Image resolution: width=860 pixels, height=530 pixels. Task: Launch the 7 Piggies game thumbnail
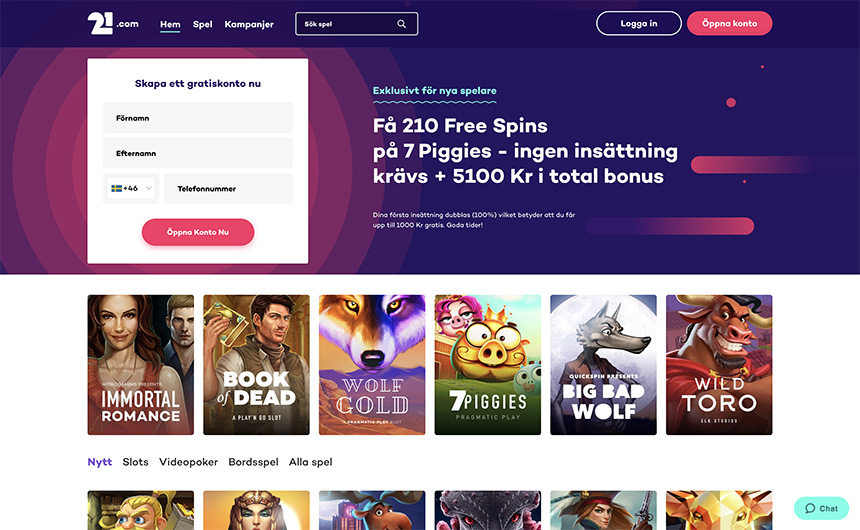488,365
